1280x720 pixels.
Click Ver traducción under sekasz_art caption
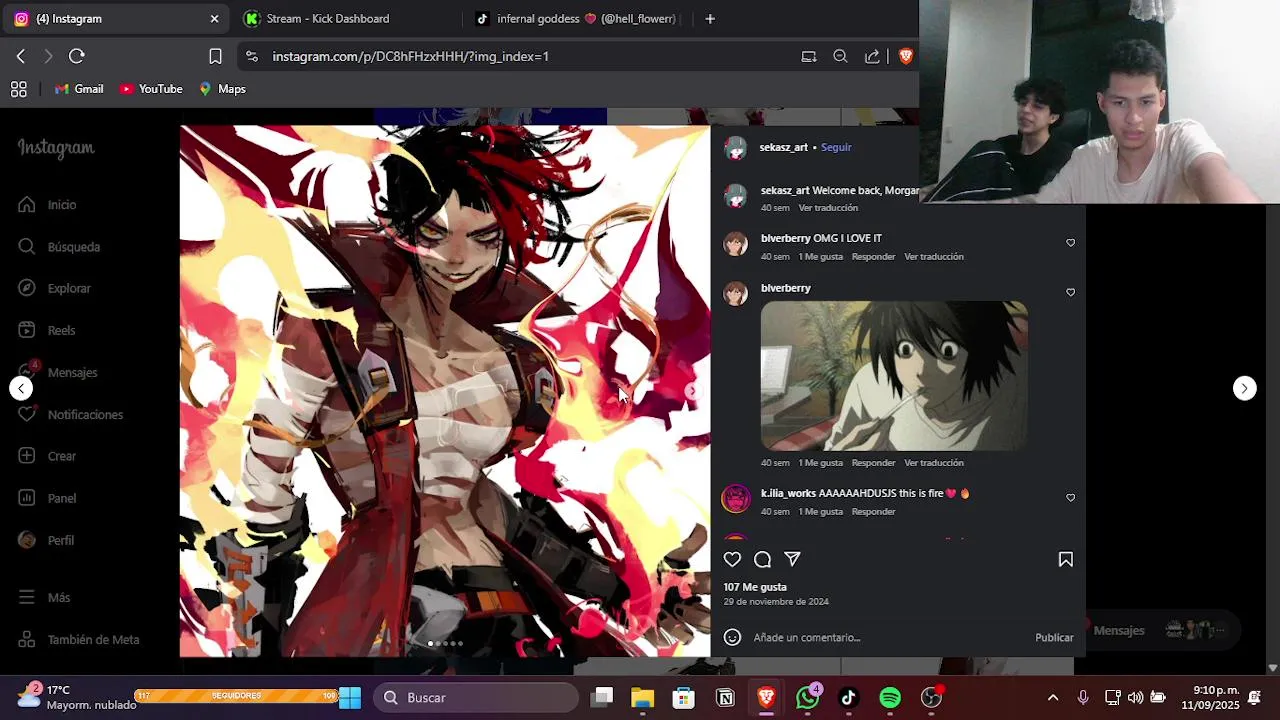828,208
